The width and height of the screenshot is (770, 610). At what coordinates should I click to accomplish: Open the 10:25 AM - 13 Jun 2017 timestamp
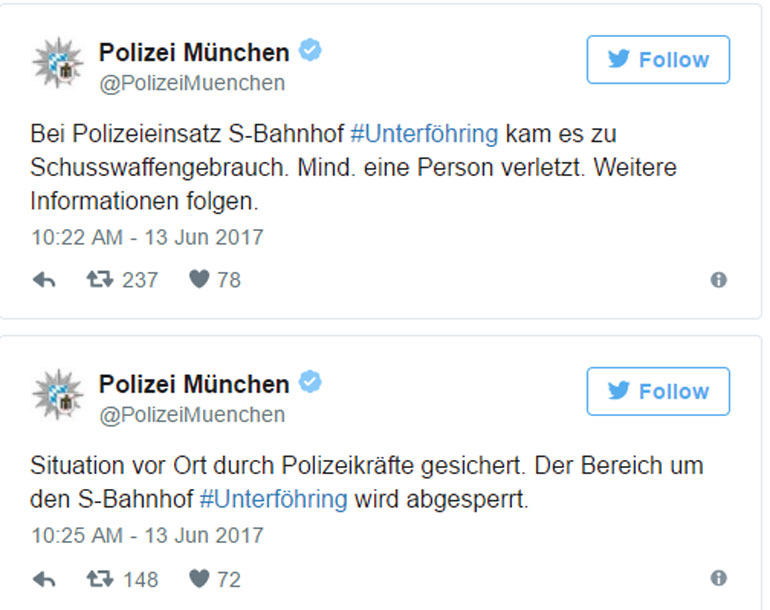[147, 536]
